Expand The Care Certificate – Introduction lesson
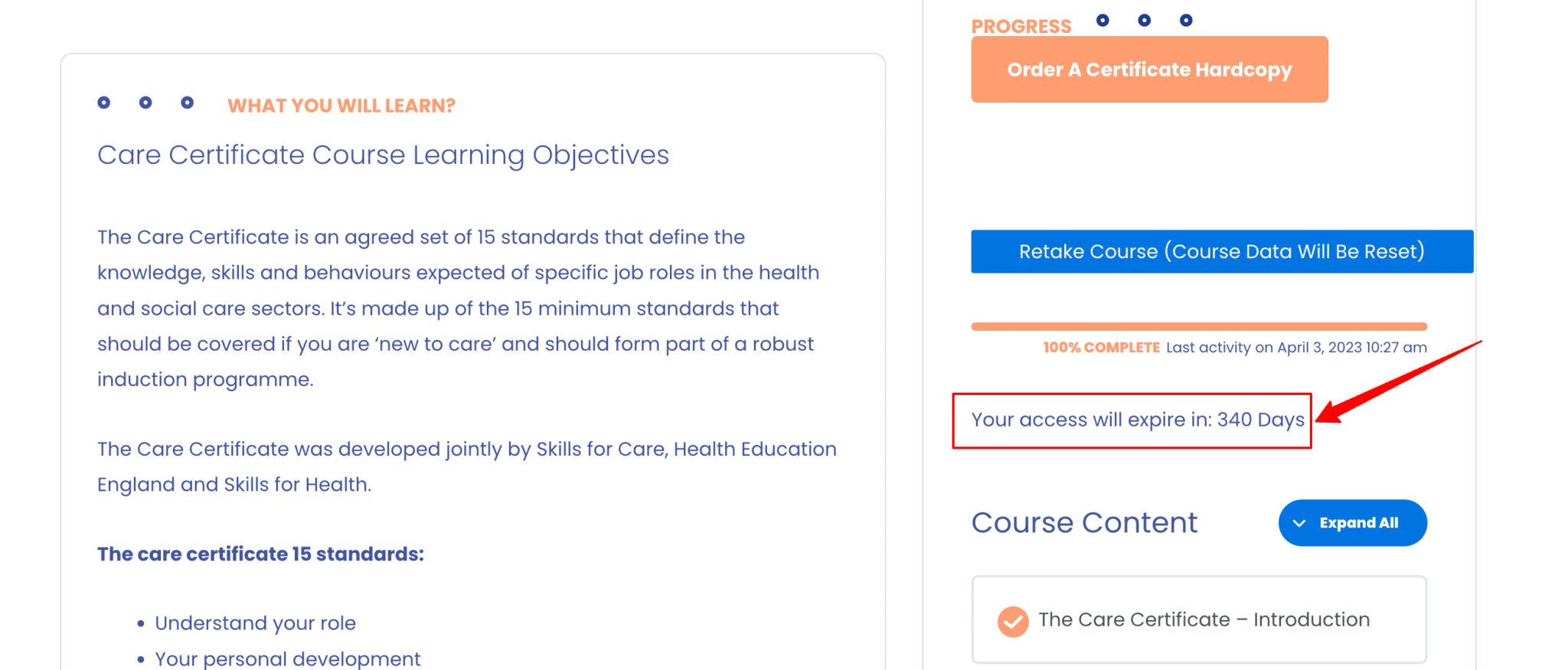The width and height of the screenshot is (1568, 670). [1204, 620]
